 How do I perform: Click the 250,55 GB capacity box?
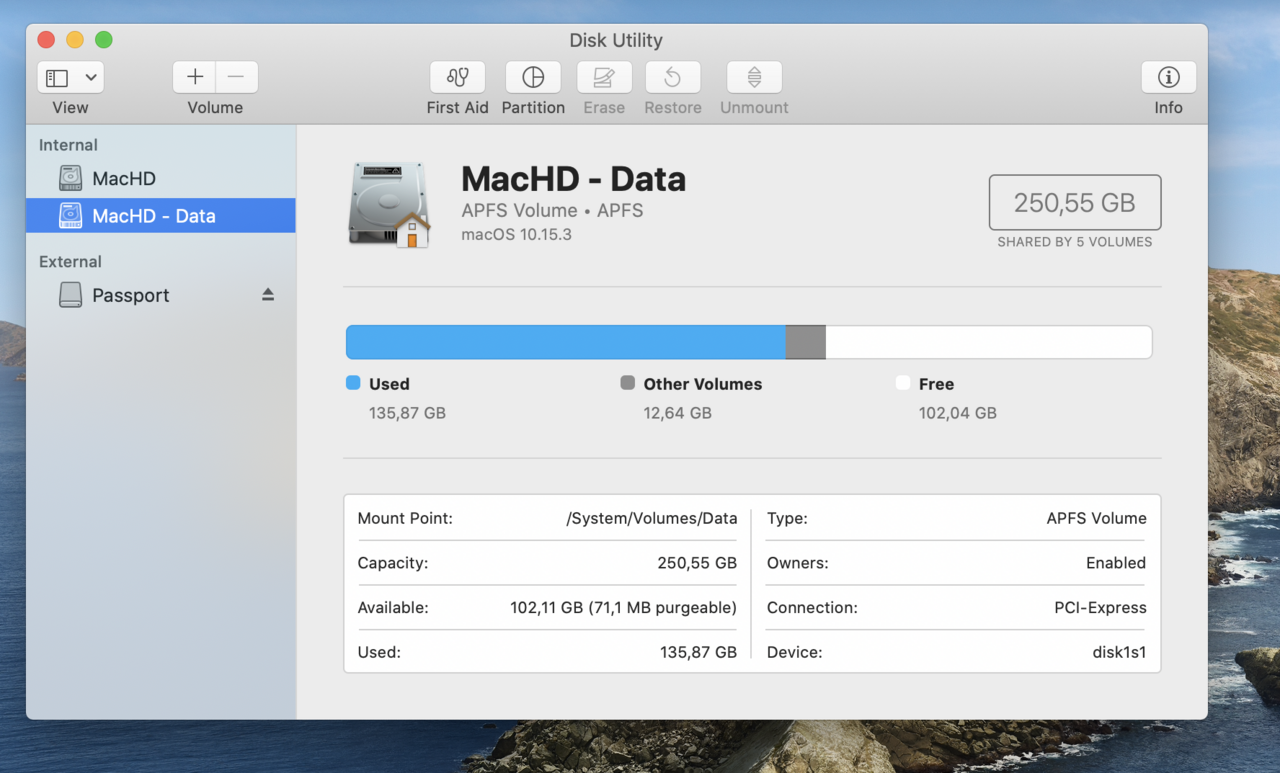point(1075,203)
